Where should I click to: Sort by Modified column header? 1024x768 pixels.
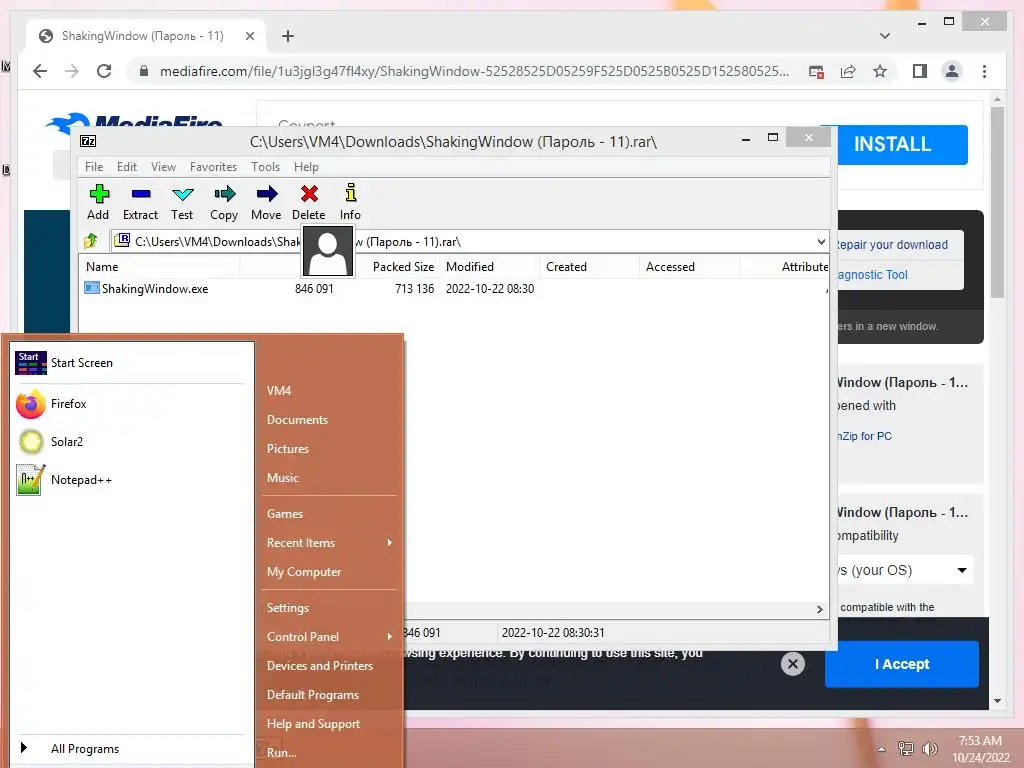pos(470,266)
